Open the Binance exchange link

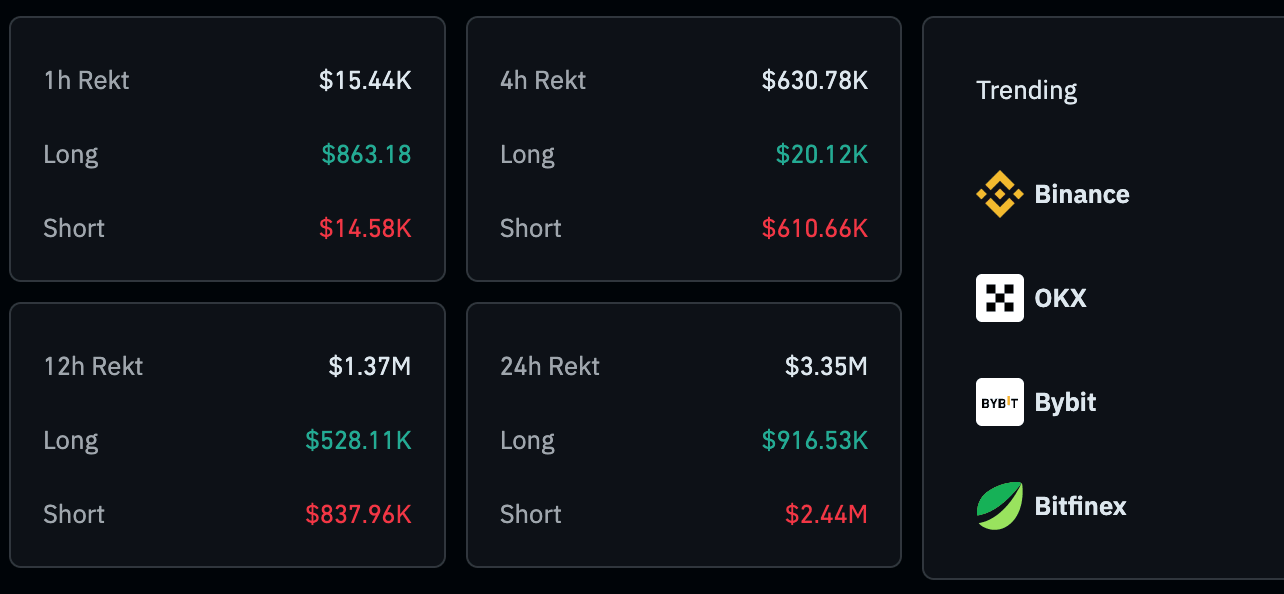point(1081,194)
